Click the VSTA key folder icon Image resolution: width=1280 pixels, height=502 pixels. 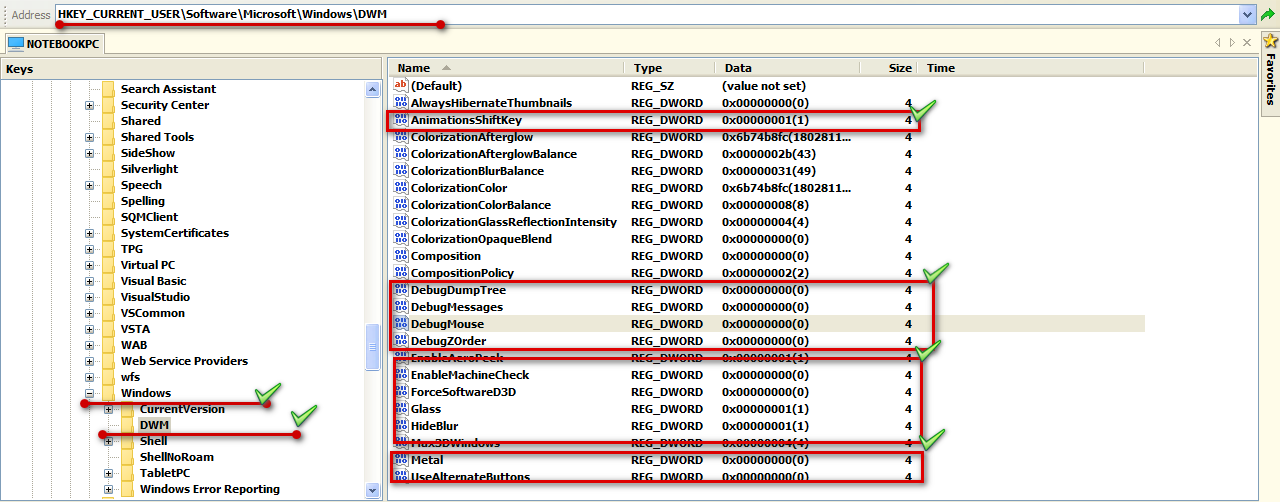click(109, 329)
